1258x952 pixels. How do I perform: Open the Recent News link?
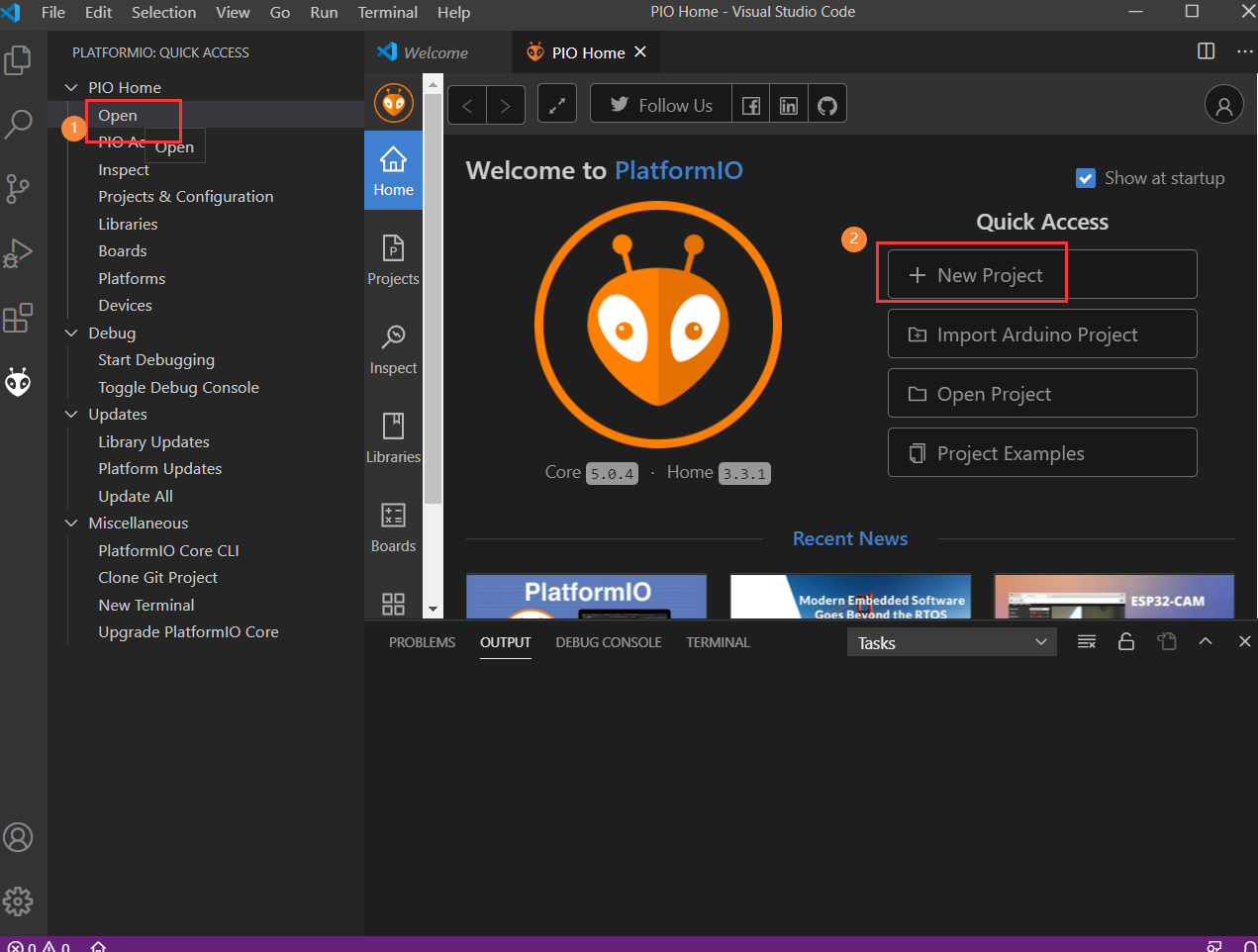850,538
